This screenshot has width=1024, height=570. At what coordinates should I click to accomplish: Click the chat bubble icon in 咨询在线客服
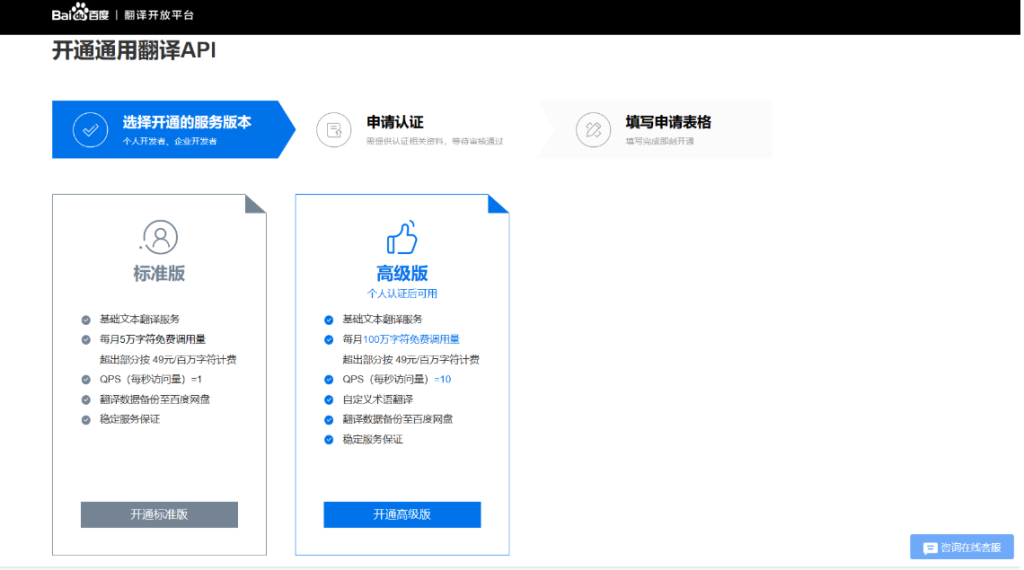tap(930, 548)
